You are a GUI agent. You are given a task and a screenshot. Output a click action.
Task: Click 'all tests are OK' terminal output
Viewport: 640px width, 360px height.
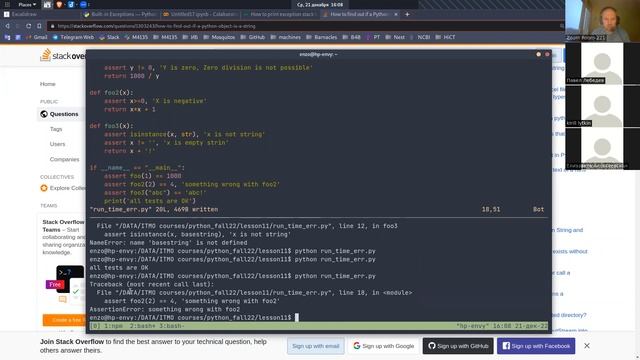(x=119, y=268)
